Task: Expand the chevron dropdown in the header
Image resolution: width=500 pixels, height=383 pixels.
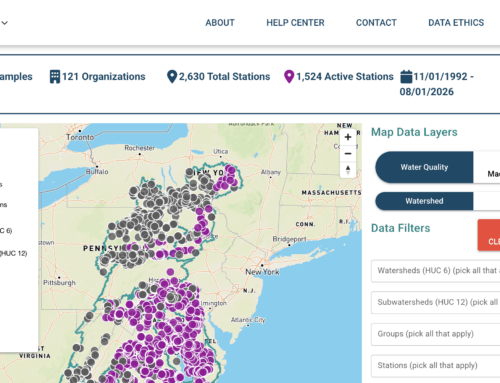Action: click(x=4, y=23)
